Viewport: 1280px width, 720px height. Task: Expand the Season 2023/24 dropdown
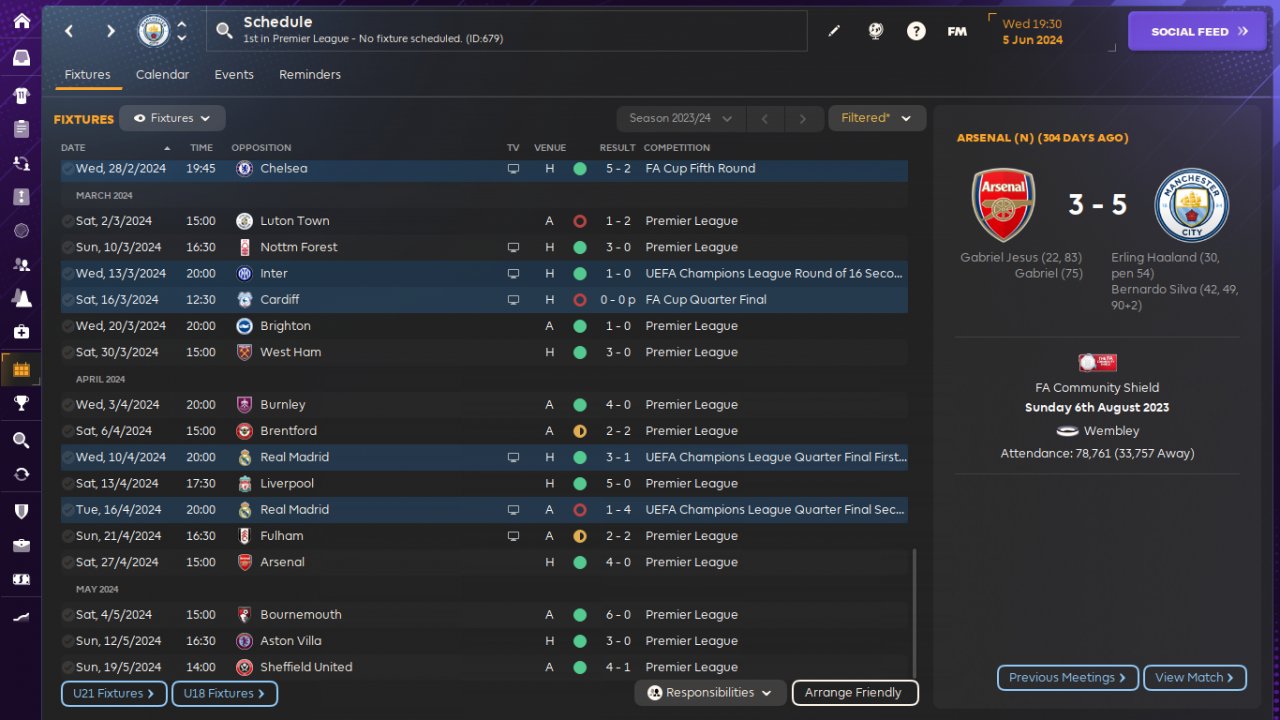pos(681,118)
